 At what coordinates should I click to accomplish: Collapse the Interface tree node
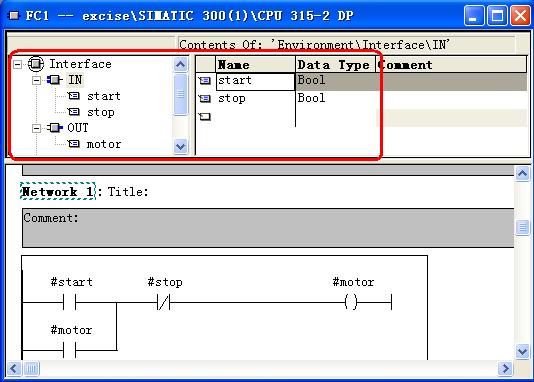click(x=18, y=64)
